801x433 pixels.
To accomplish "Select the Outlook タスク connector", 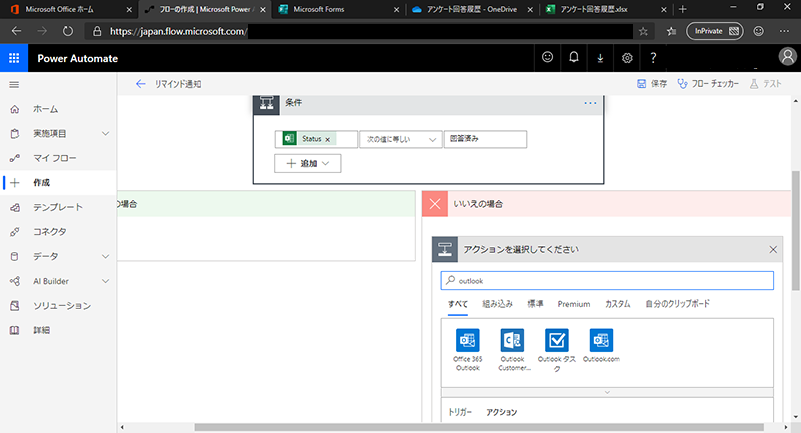I will point(557,351).
